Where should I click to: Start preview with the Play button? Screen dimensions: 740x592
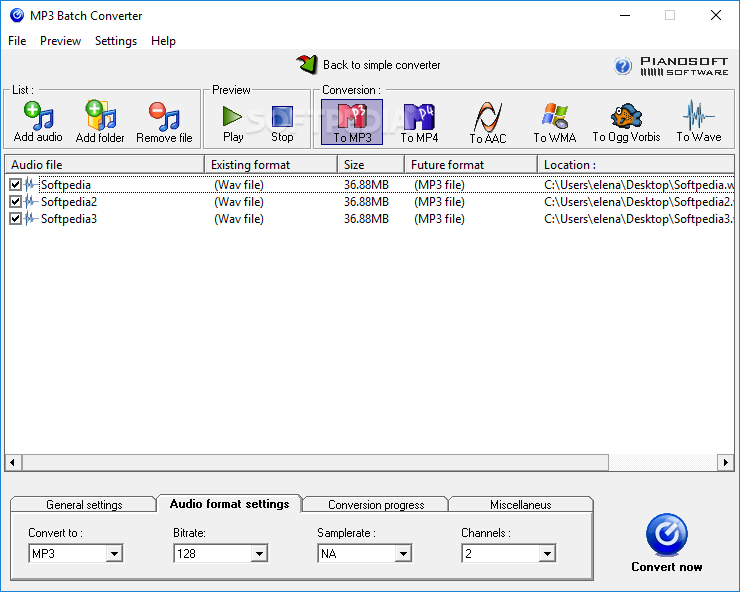point(233,123)
